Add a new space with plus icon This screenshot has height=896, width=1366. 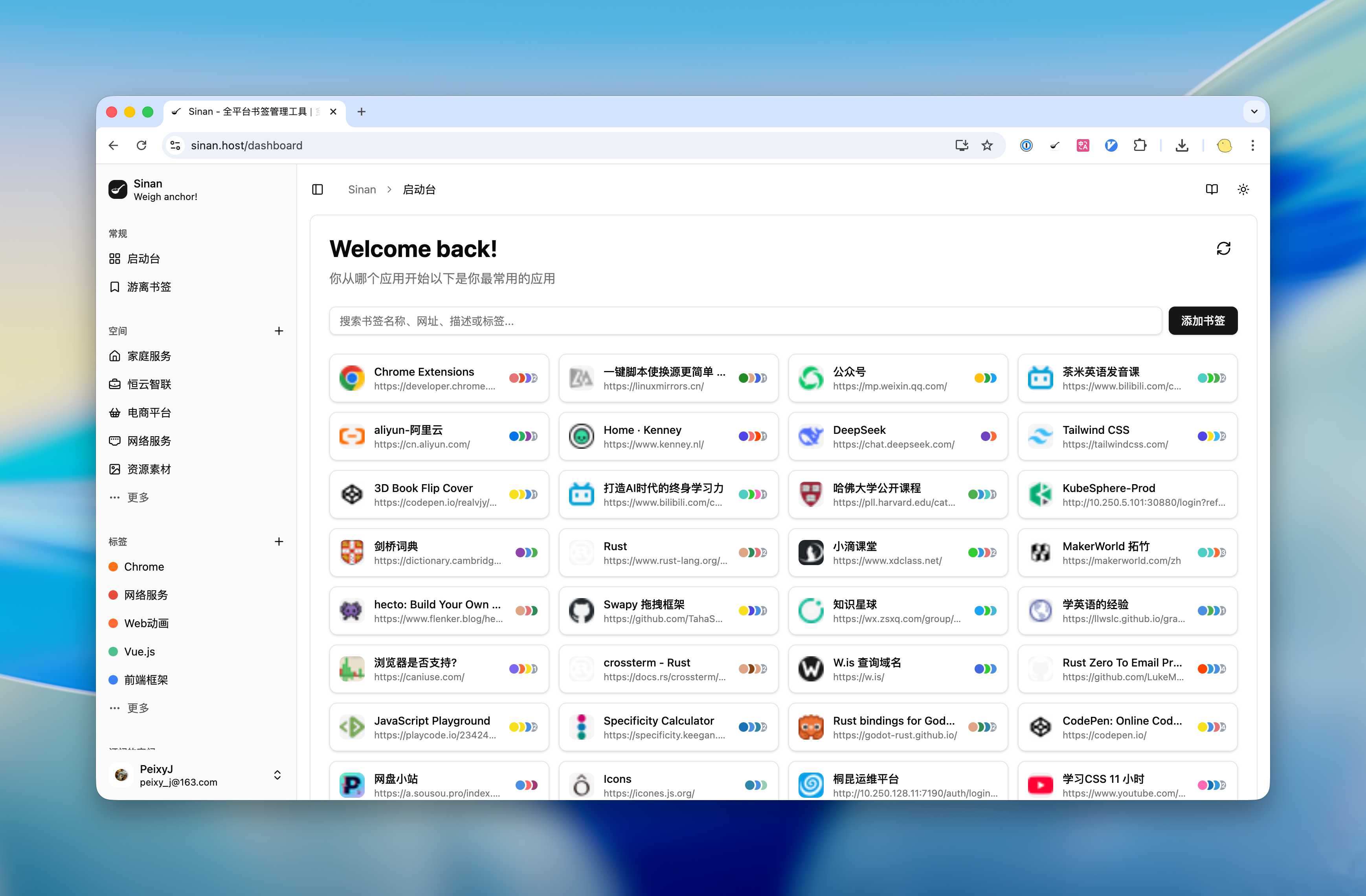tap(279, 331)
